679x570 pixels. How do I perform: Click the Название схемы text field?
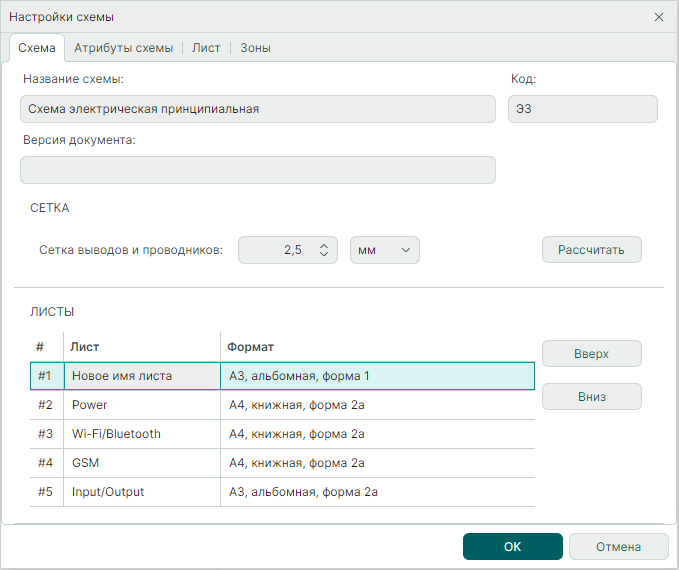tap(257, 109)
